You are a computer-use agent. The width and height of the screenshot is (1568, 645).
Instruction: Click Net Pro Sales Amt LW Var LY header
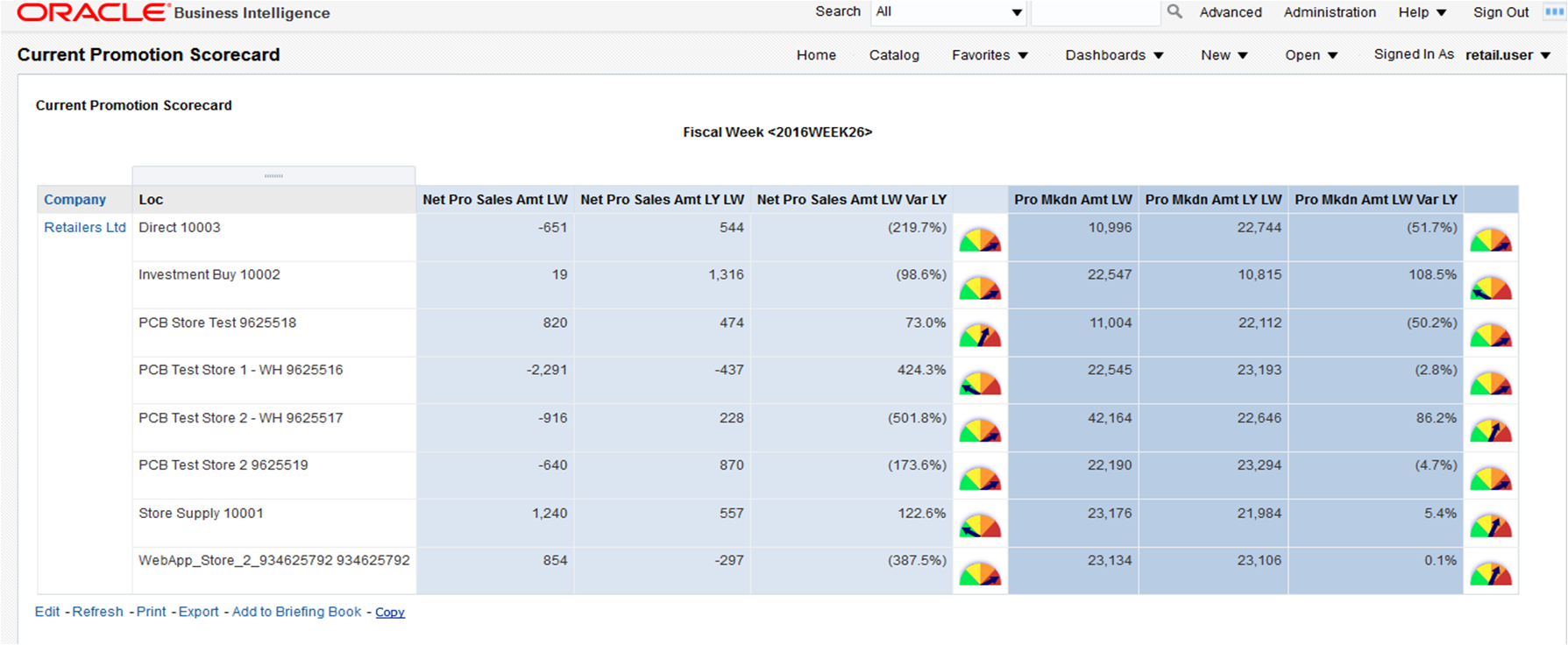(x=852, y=199)
